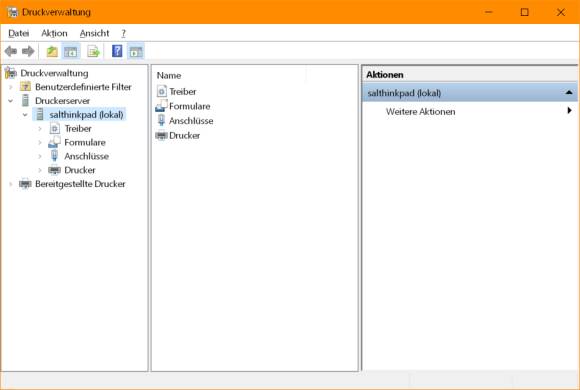Screen dimensions: 580x390
Task: Open the Ansicht menu
Action: click(x=94, y=33)
